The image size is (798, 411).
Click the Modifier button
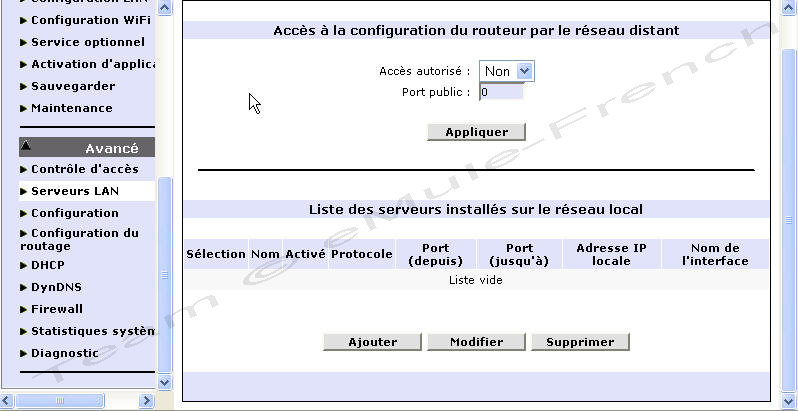[476, 342]
